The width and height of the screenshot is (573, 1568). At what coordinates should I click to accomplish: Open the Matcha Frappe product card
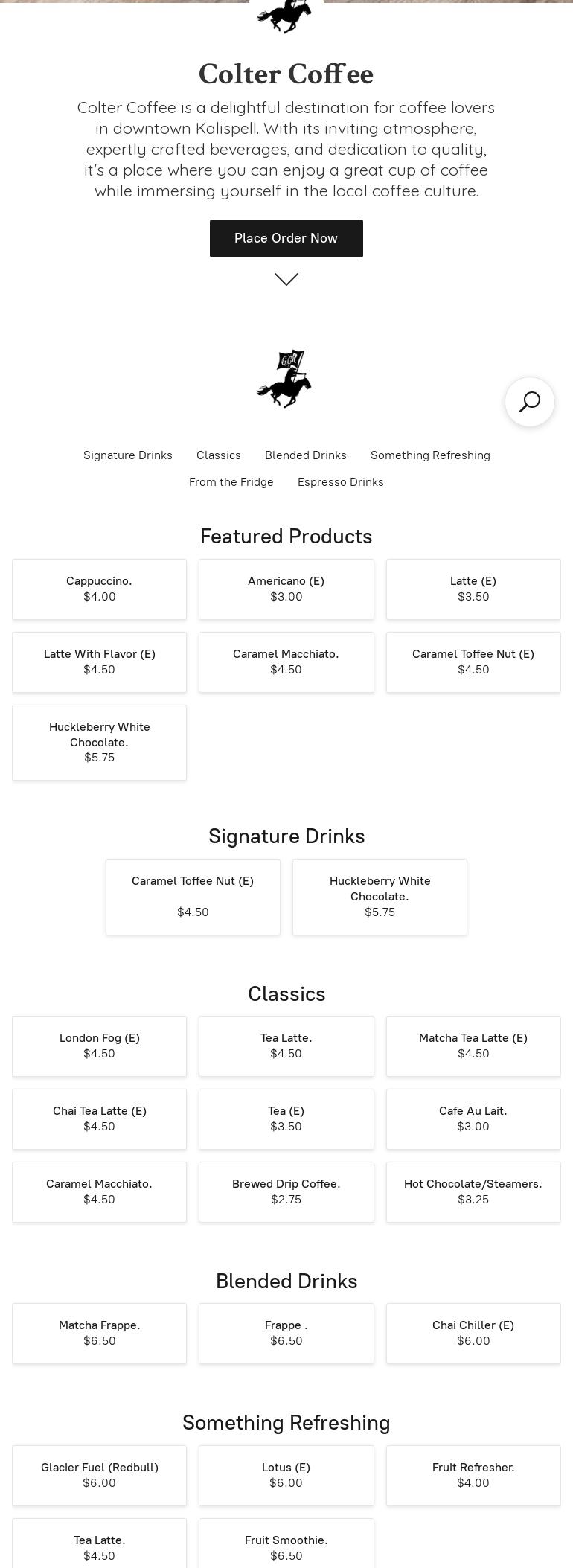point(100,1333)
